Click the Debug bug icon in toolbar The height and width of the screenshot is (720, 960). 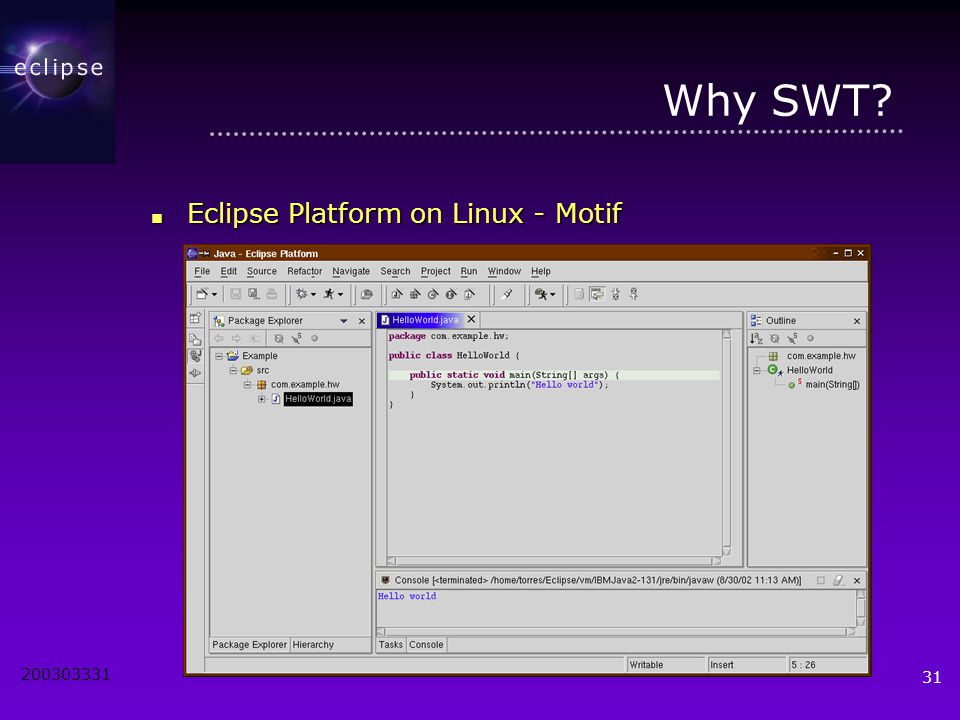pos(301,294)
